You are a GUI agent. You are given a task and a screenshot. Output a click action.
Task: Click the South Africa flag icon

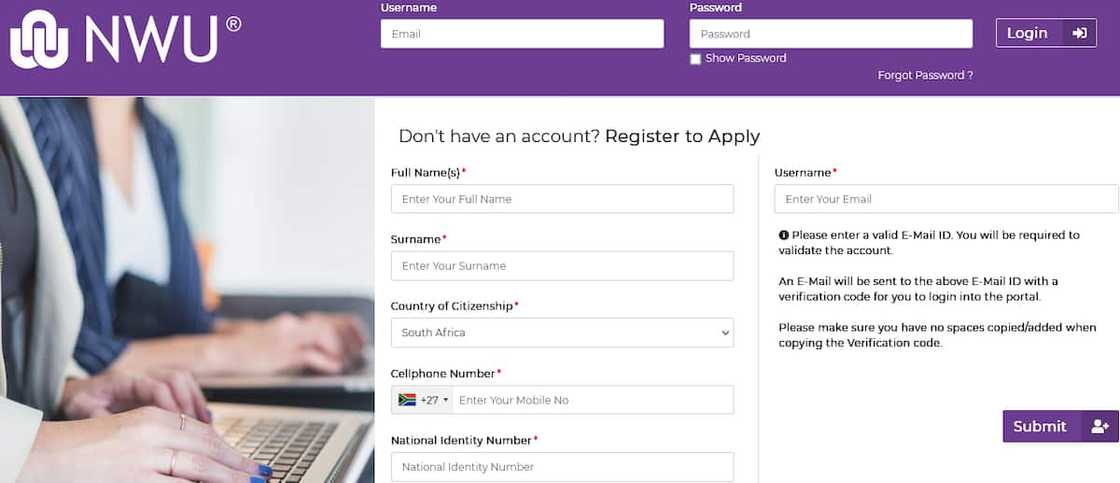(407, 400)
